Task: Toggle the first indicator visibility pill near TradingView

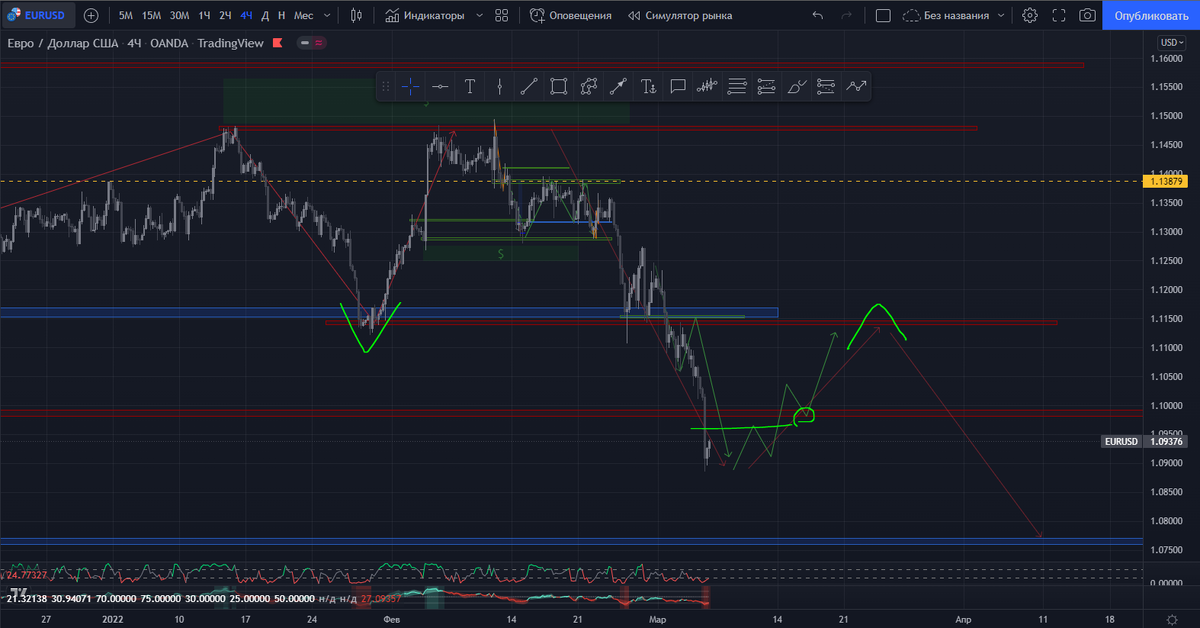Action: [x=305, y=43]
